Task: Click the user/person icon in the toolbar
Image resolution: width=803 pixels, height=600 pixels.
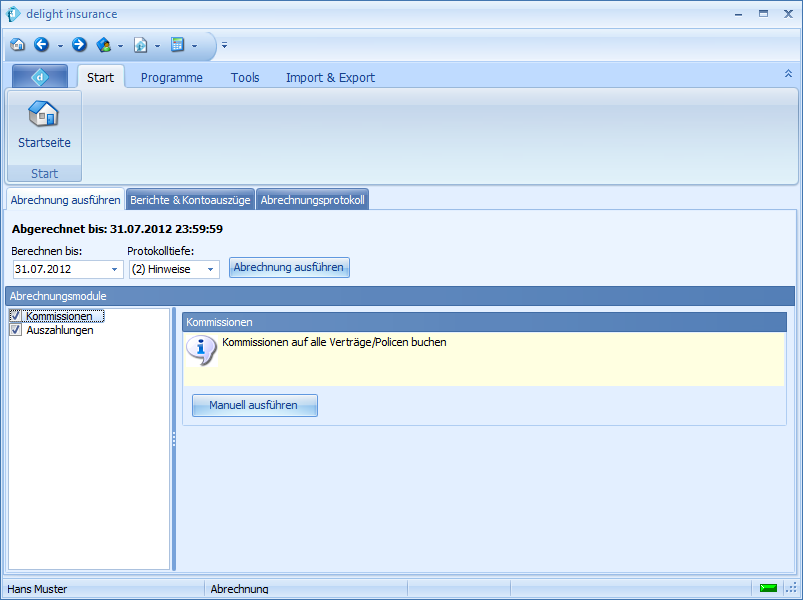Action: [x=104, y=45]
